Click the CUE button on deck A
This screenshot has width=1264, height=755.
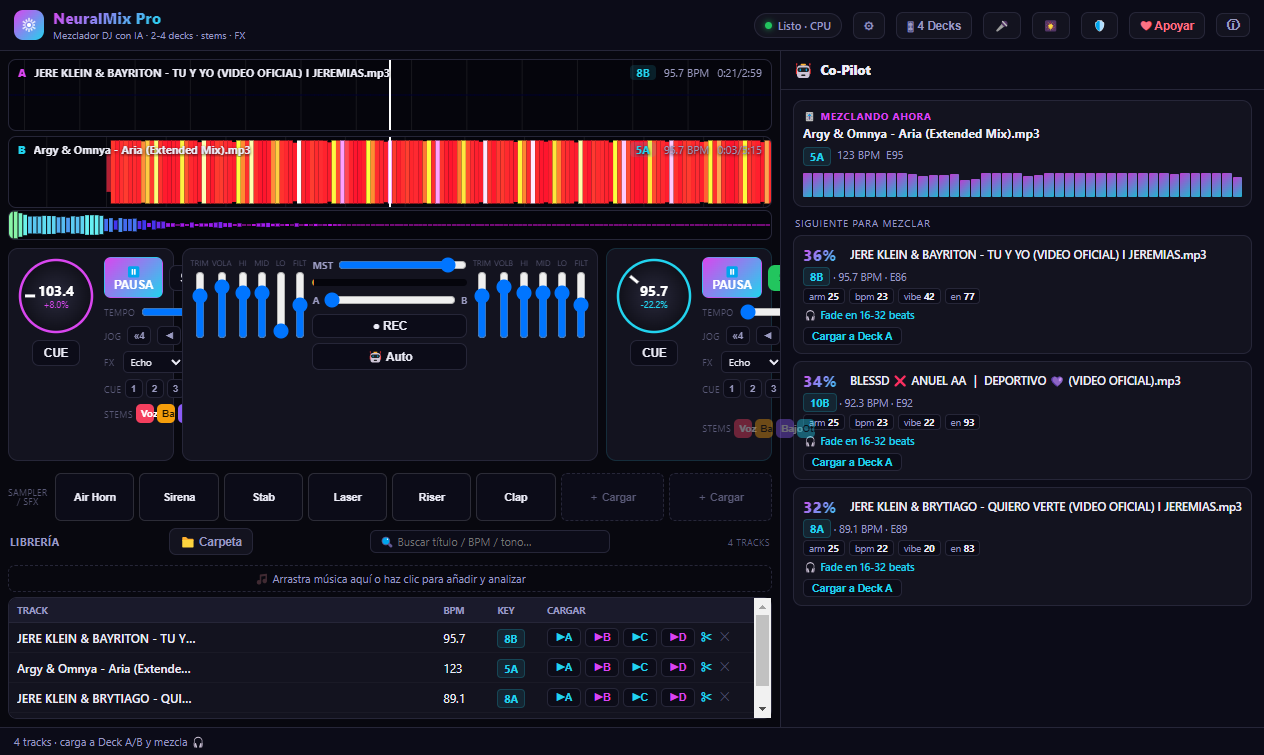click(x=56, y=352)
